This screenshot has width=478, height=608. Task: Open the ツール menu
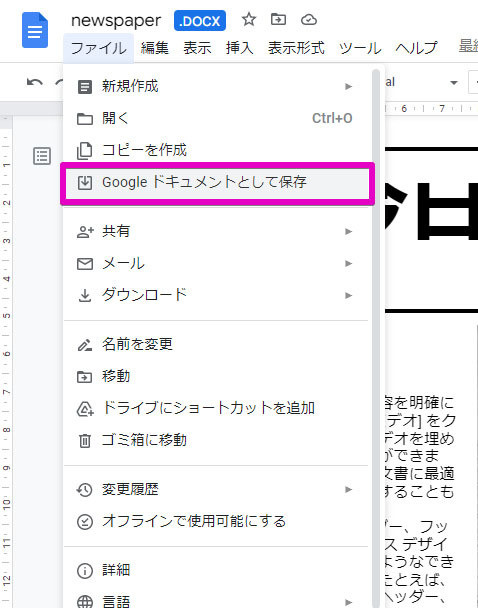pyautogui.click(x=360, y=48)
